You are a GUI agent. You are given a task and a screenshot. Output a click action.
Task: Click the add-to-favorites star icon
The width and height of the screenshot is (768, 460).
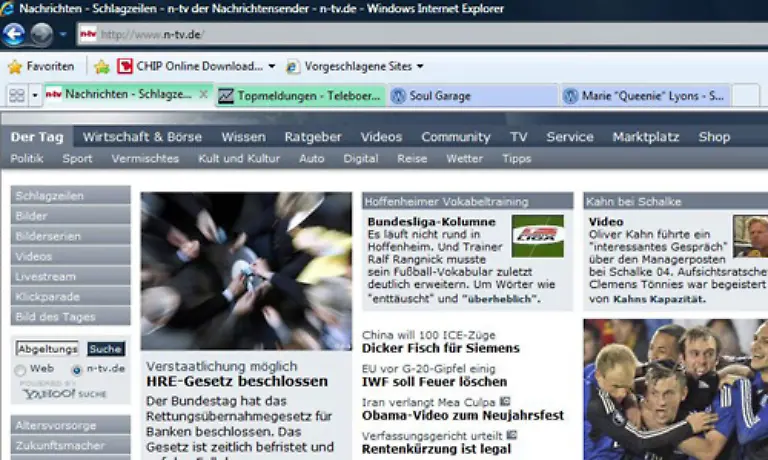[102, 66]
